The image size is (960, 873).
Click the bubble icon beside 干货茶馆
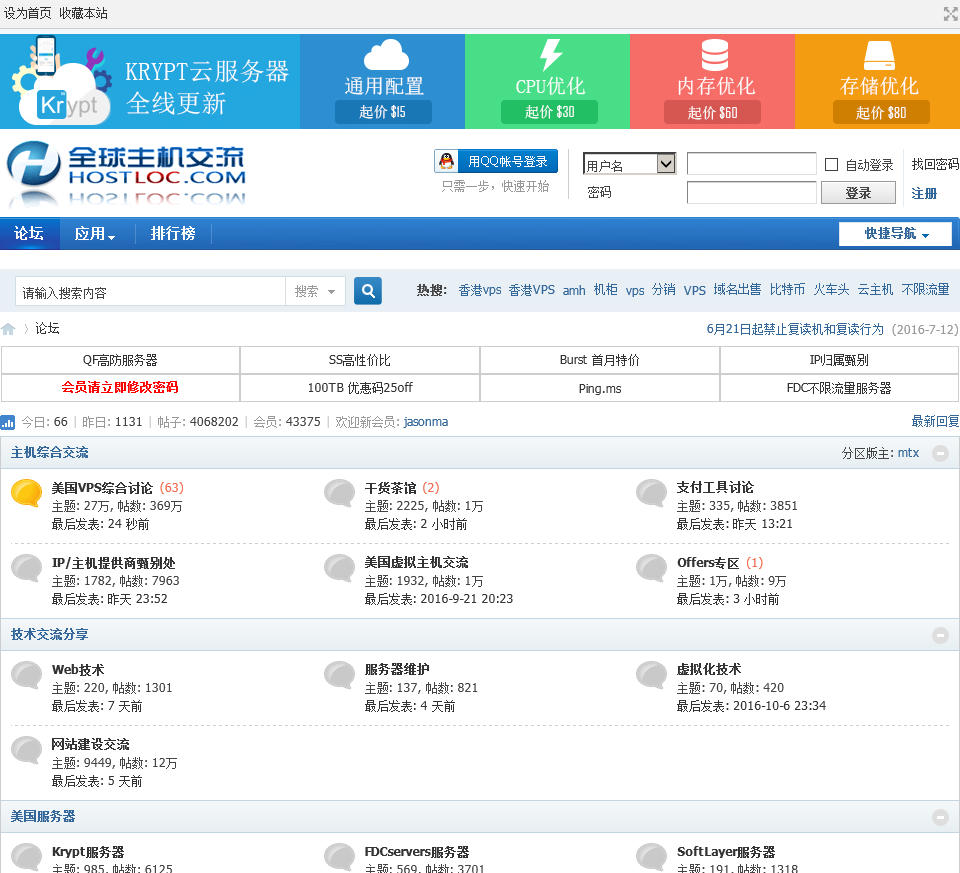339,493
